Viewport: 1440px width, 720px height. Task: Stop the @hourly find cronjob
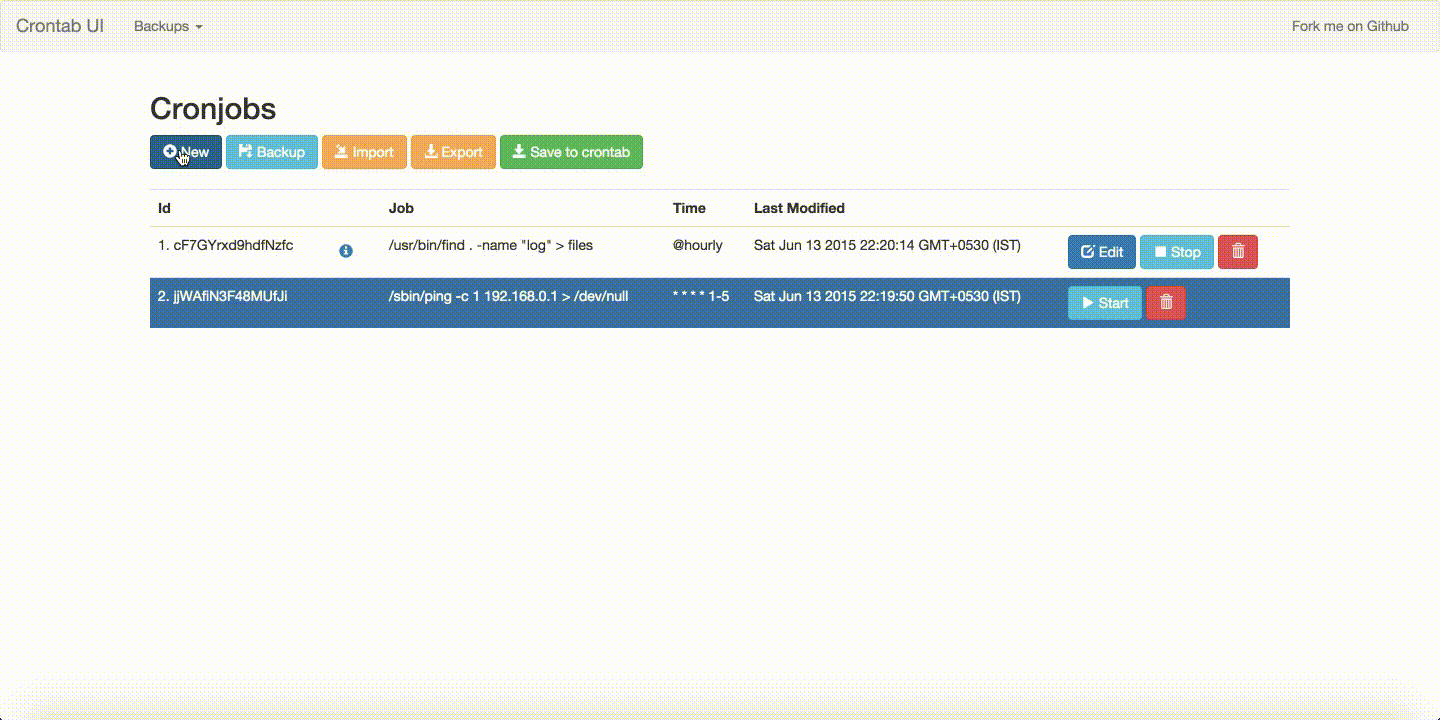(1177, 252)
